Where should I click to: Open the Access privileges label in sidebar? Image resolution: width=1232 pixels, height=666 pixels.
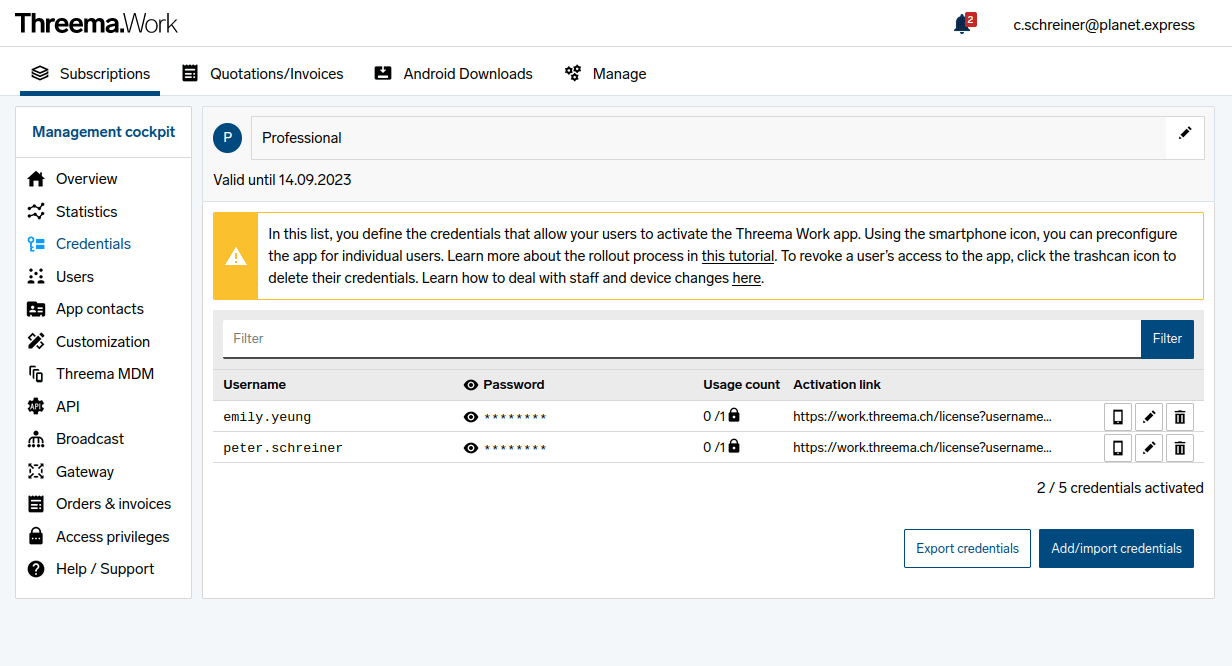coord(112,537)
